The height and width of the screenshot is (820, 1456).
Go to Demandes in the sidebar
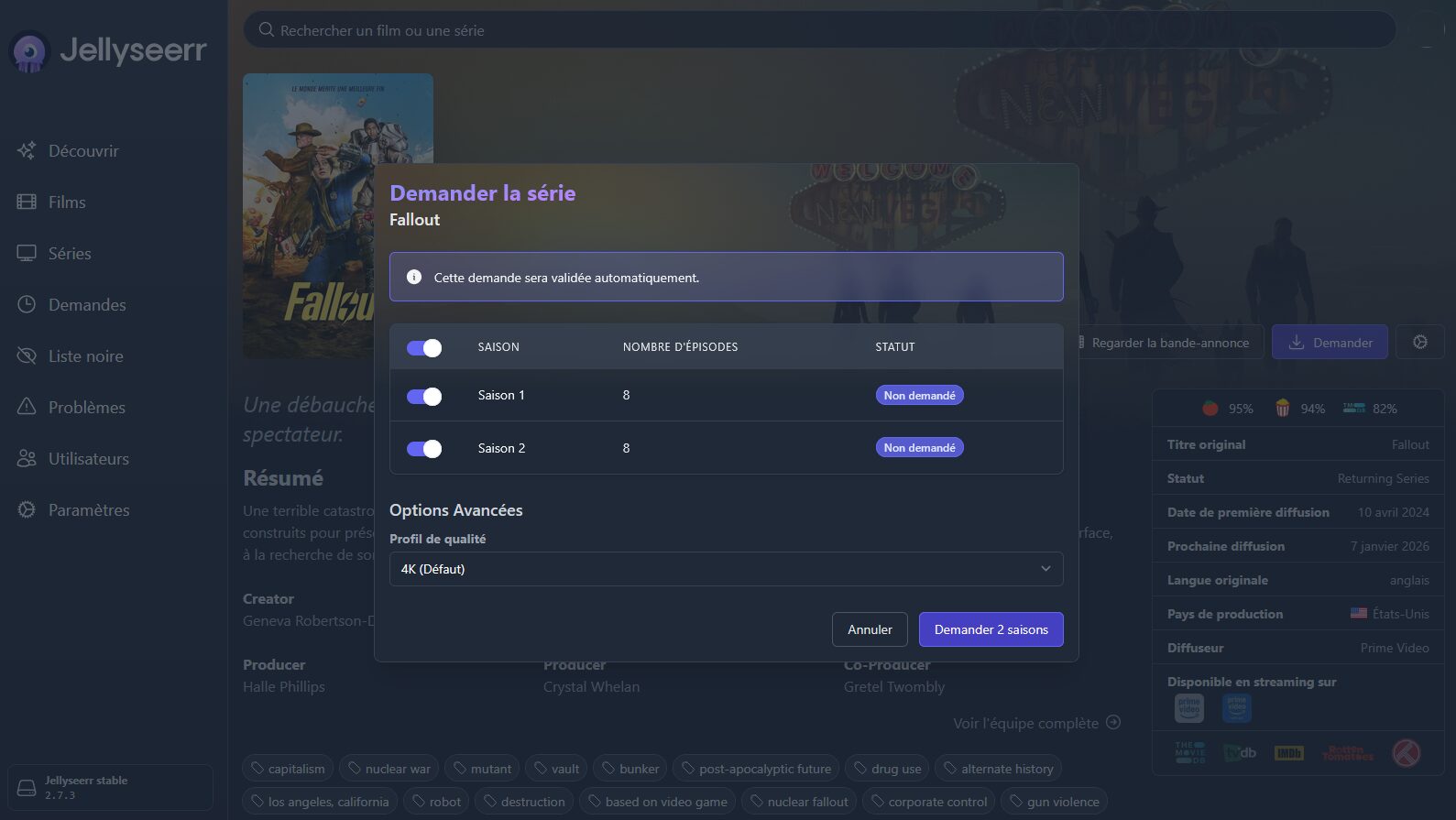point(87,305)
